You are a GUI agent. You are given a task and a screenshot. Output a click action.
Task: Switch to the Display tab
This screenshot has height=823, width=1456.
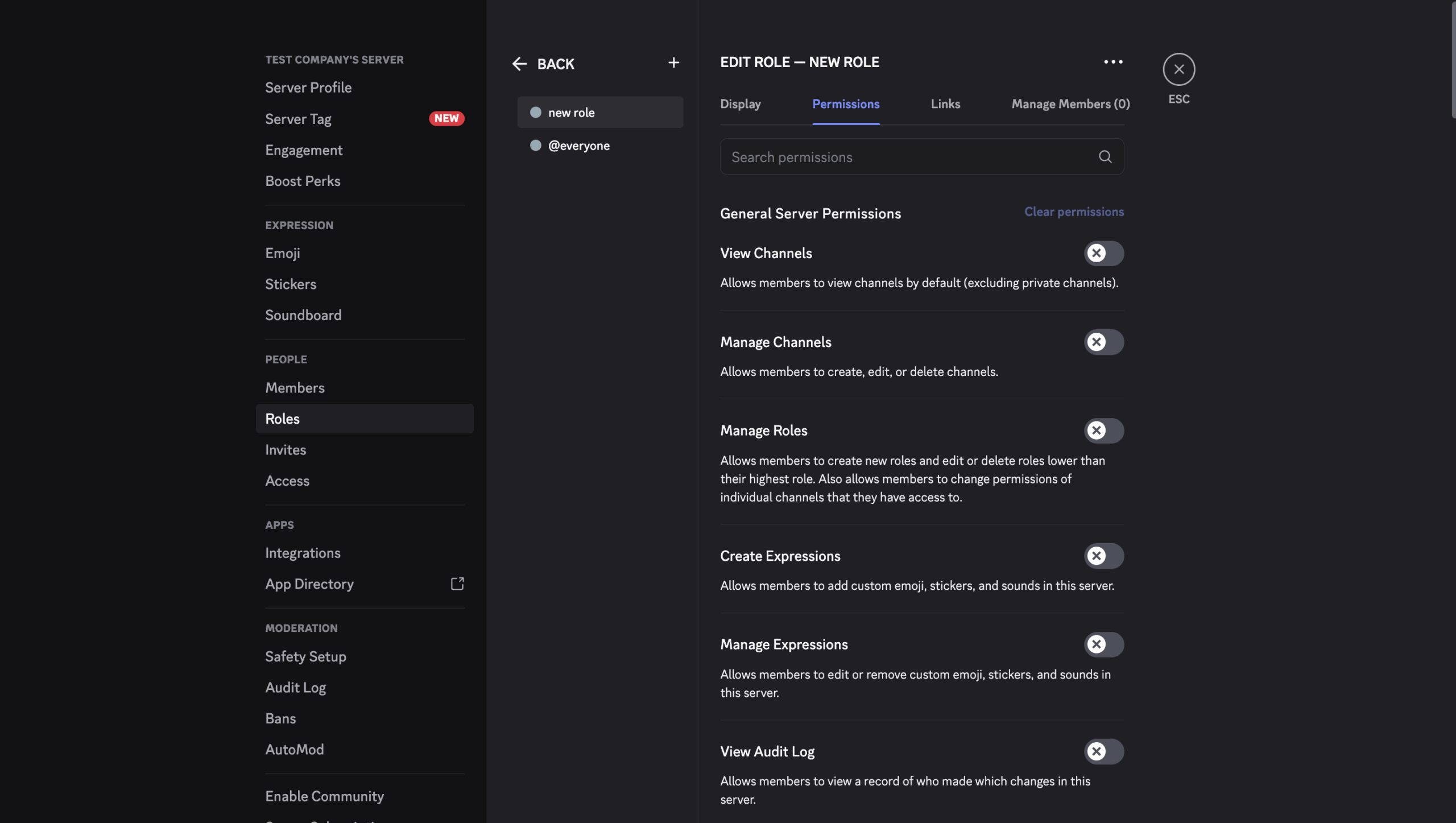[x=740, y=104]
